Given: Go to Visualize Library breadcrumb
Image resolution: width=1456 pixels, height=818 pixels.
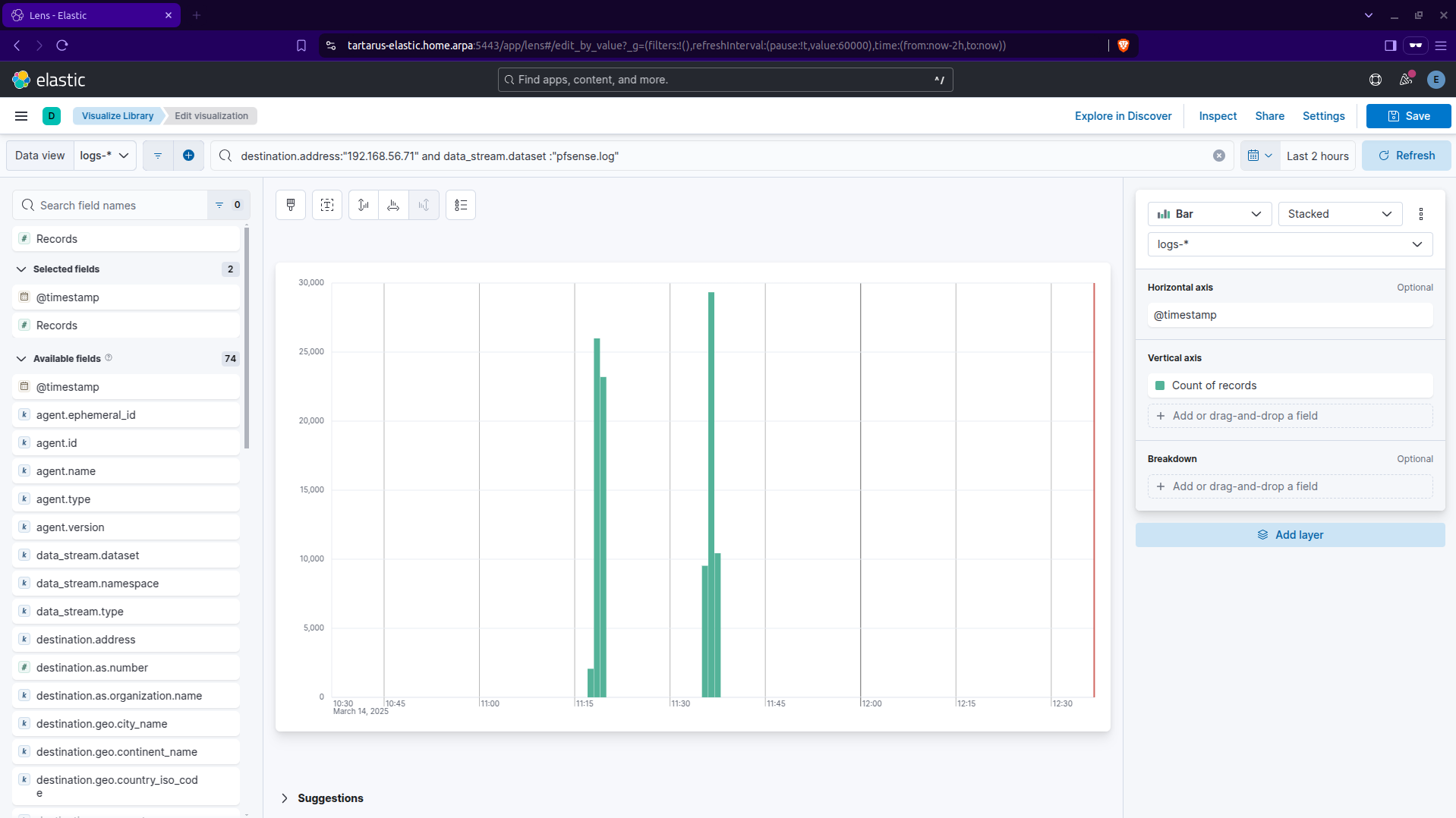Looking at the screenshot, I should click(118, 116).
